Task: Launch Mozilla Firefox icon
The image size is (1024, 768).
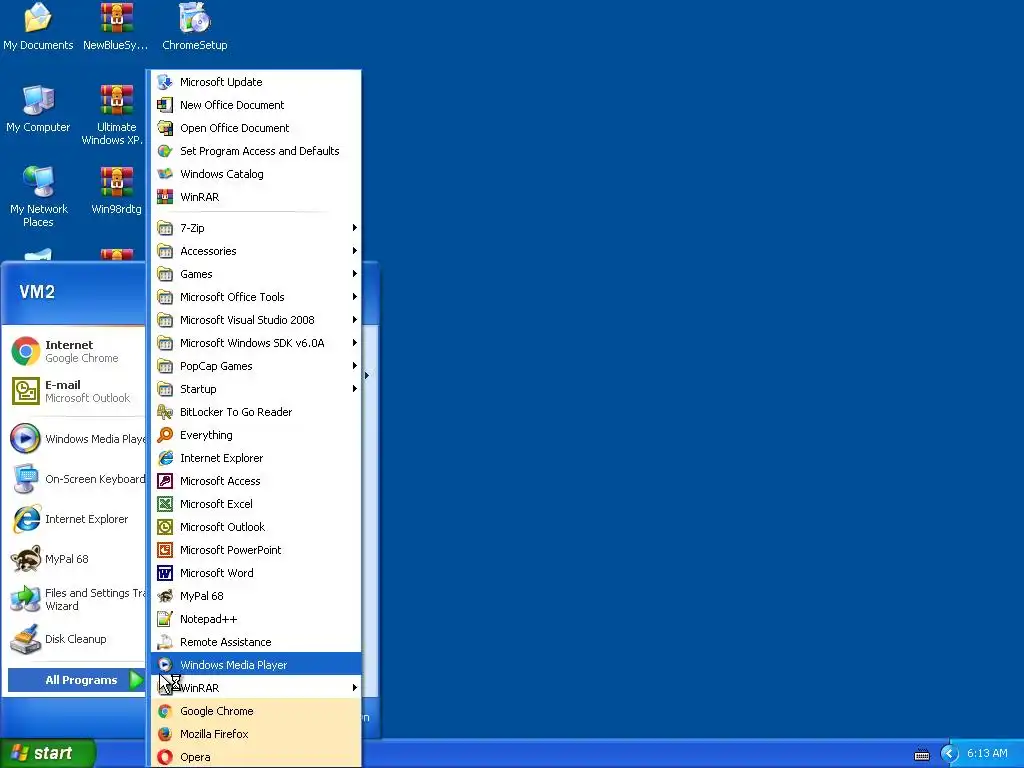Action: point(165,734)
